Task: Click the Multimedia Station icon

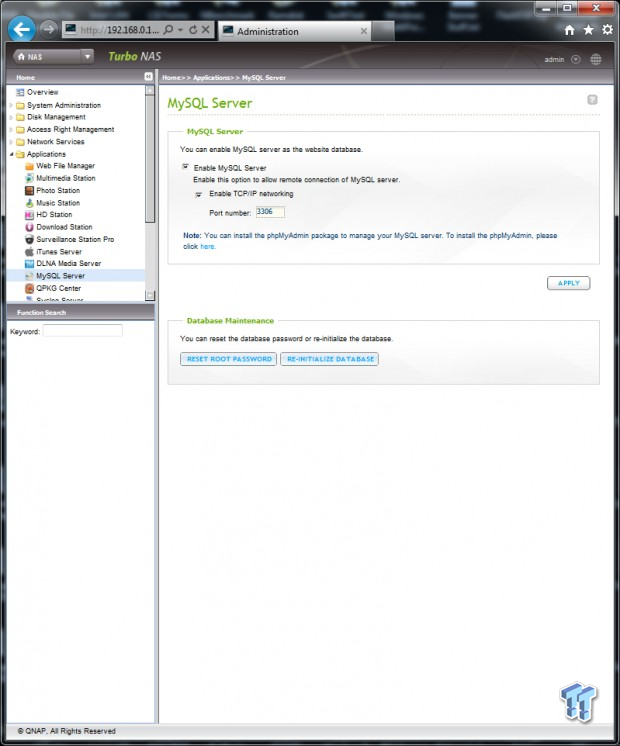Action: tap(30, 178)
